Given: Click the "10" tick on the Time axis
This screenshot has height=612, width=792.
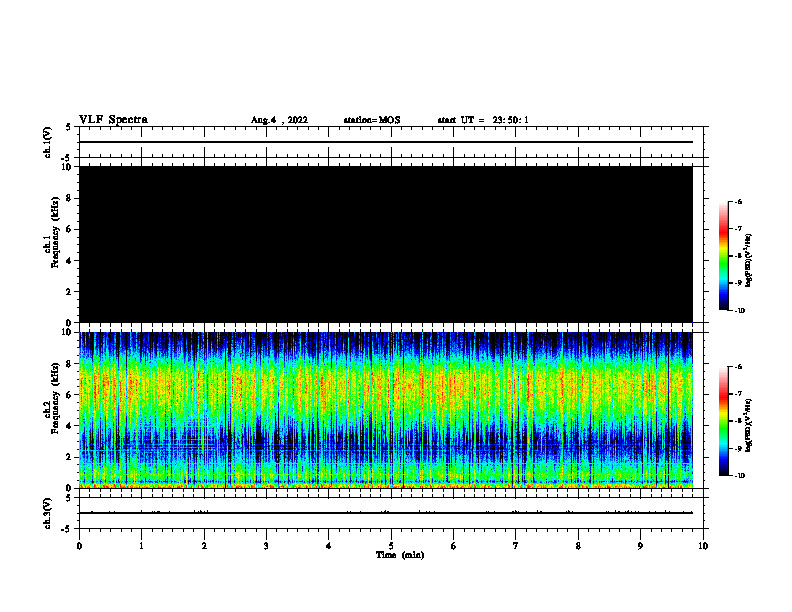Looking at the screenshot, I should (703, 546).
